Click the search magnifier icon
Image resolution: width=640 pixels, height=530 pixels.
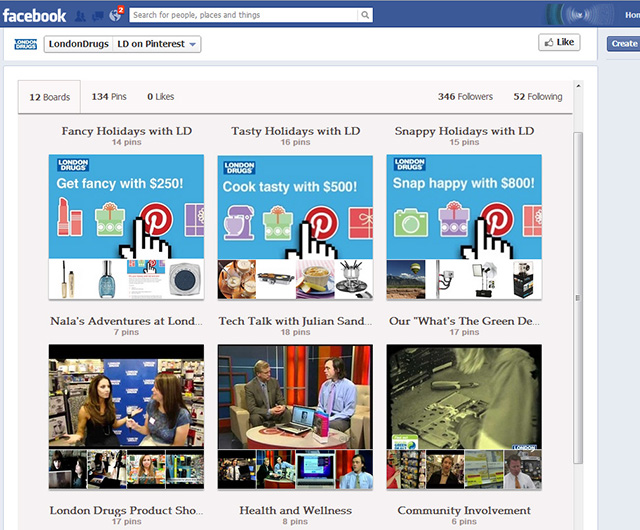365,15
